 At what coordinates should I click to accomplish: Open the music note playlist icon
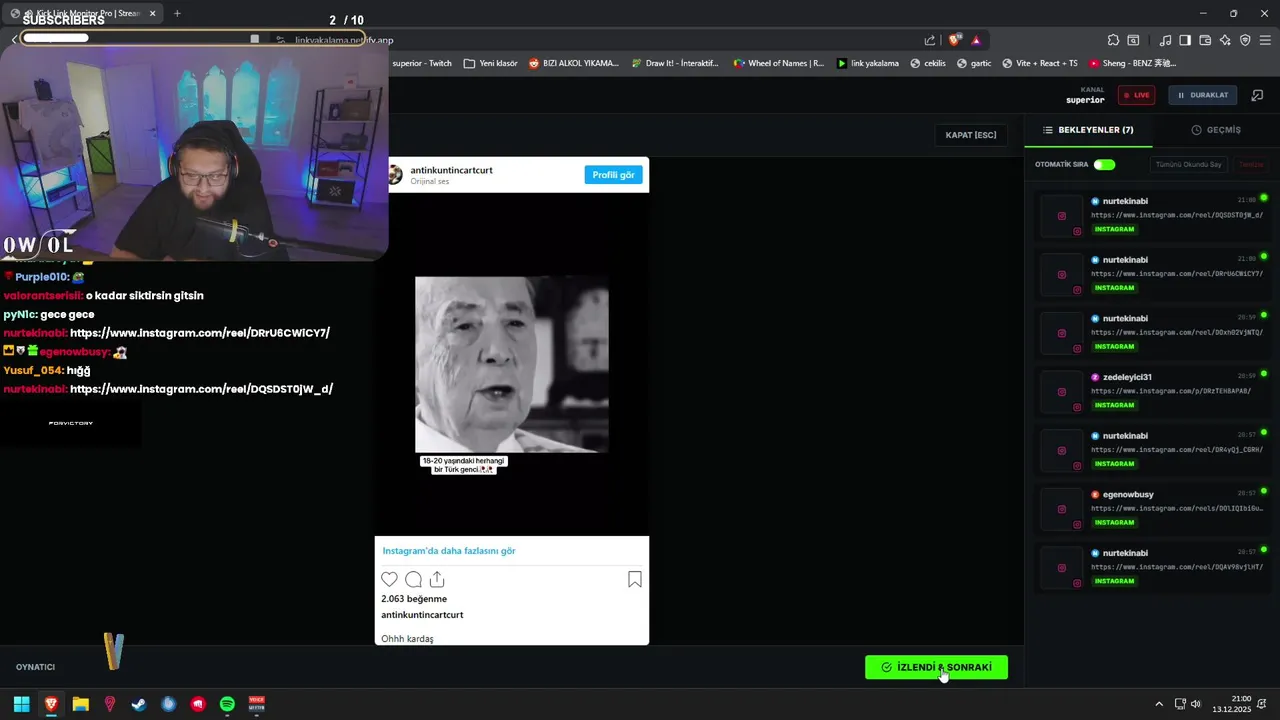pyautogui.click(x=1165, y=40)
